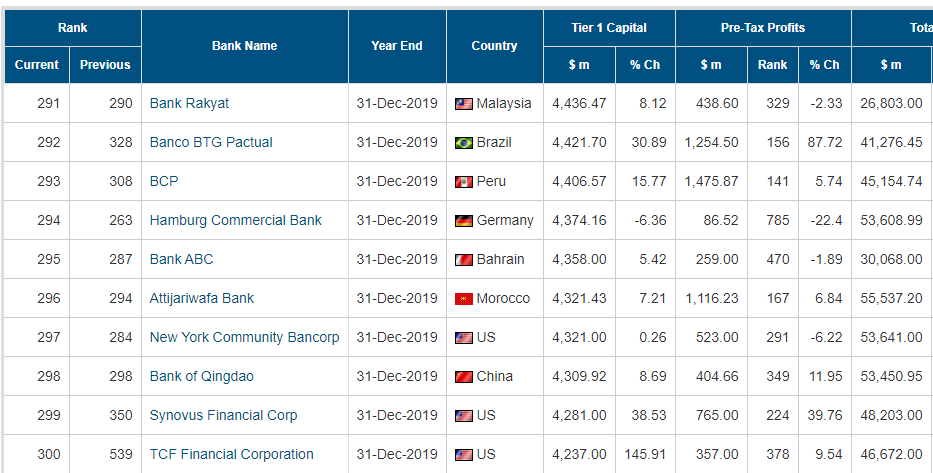This screenshot has width=933, height=473.
Task: Click Tier 1 value 4,374.16
Action: pyautogui.click(x=579, y=220)
